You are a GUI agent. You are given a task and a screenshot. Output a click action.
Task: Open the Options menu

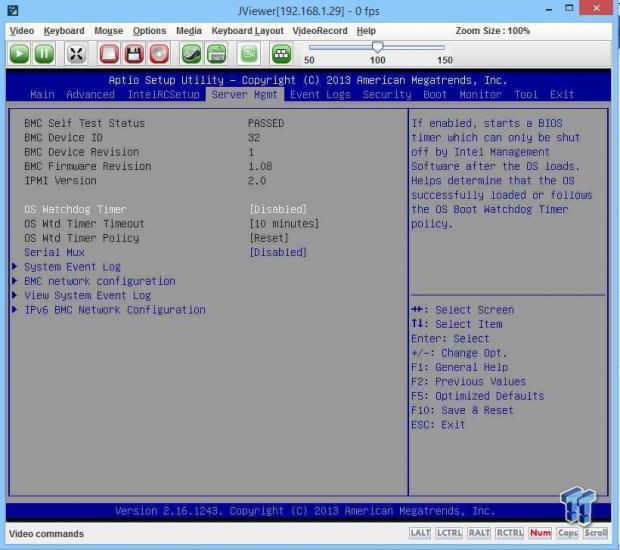[149, 31]
